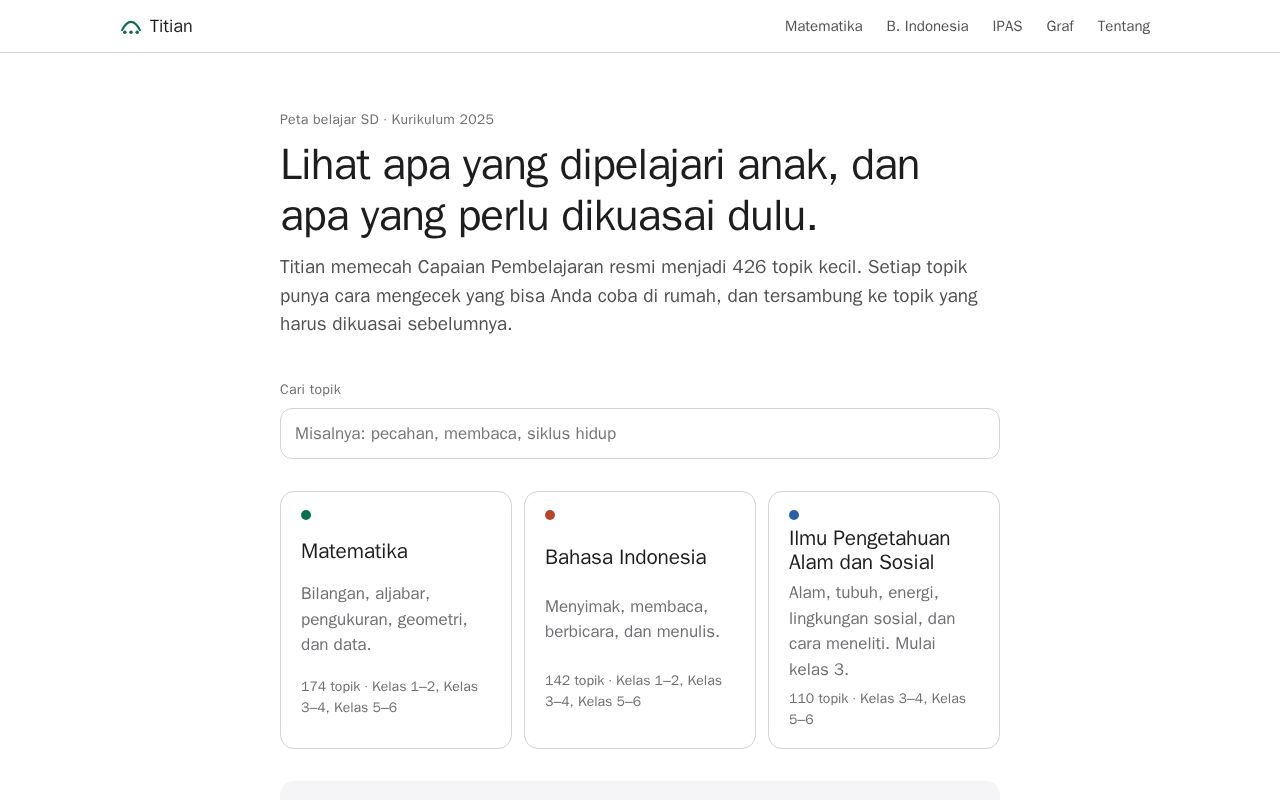Open the Matematika nav link
This screenshot has height=800, width=1280.
coord(823,27)
